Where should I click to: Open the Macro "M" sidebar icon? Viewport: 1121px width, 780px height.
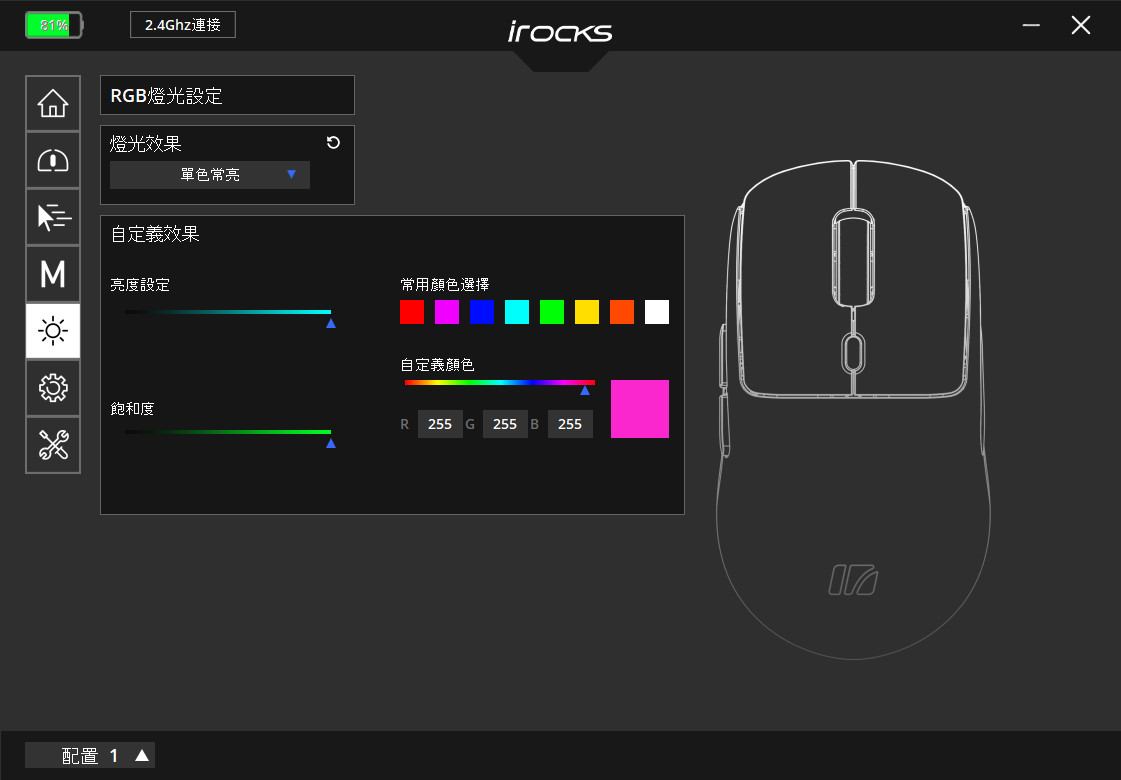tap(53, 274)
